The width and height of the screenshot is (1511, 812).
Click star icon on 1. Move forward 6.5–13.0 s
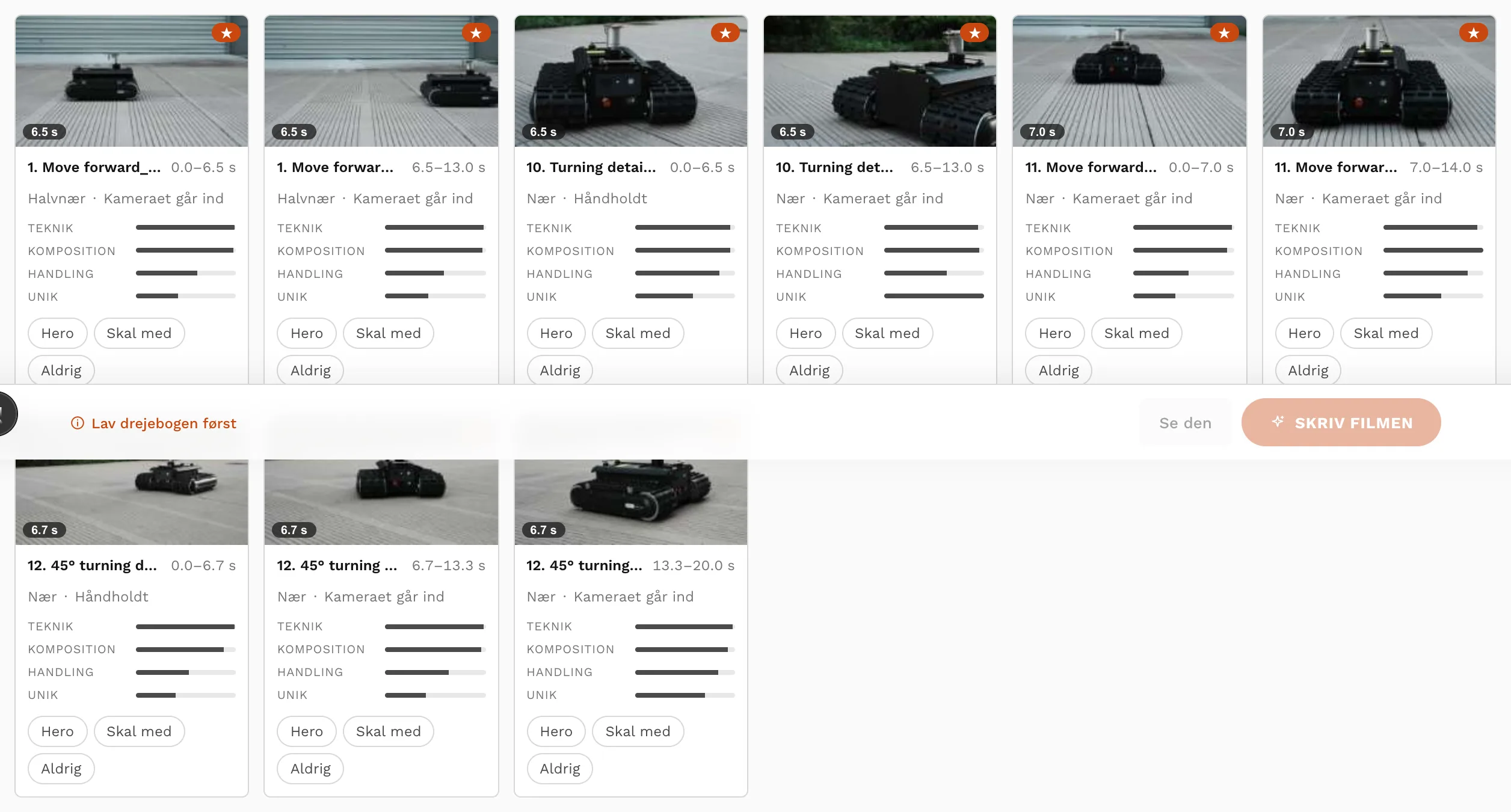(476, 33)
